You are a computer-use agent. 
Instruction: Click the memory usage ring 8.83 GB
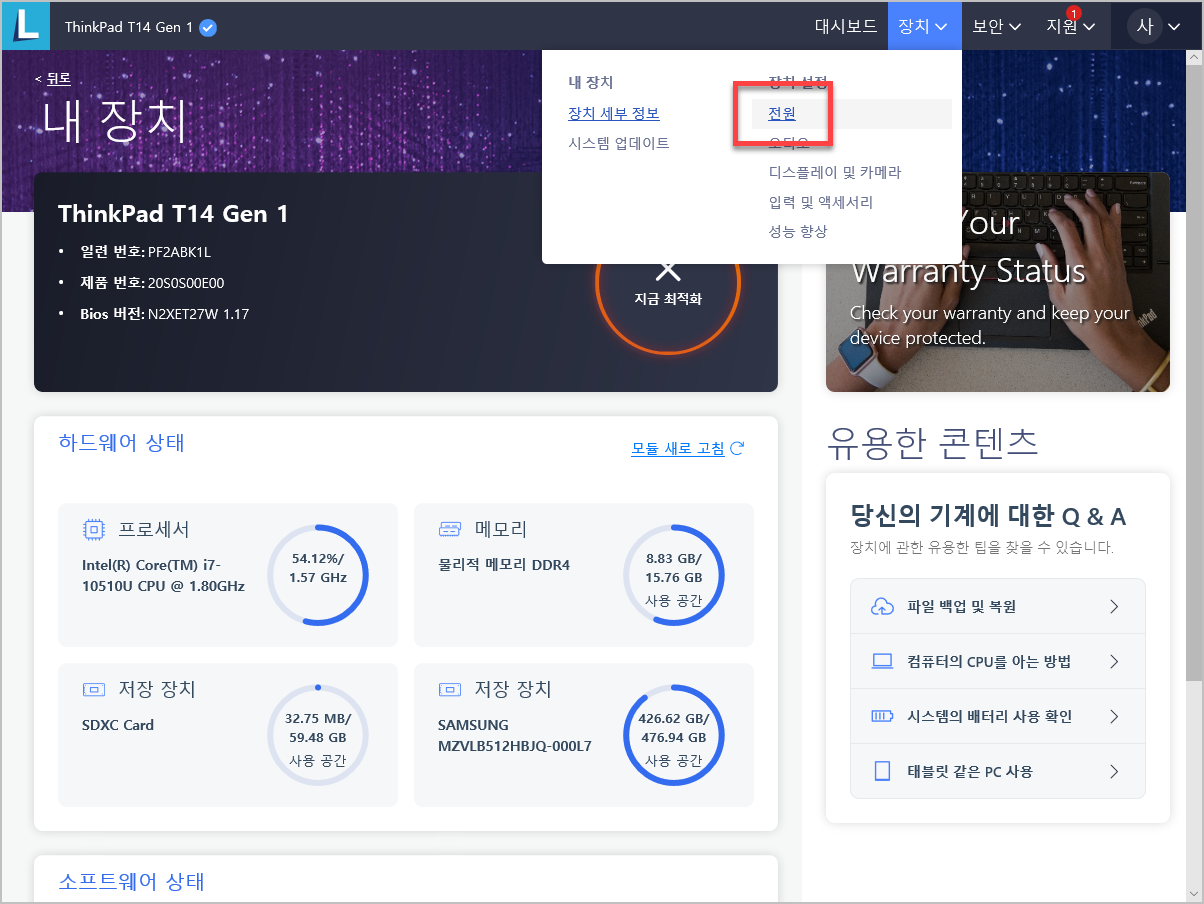tap(674, 574)
